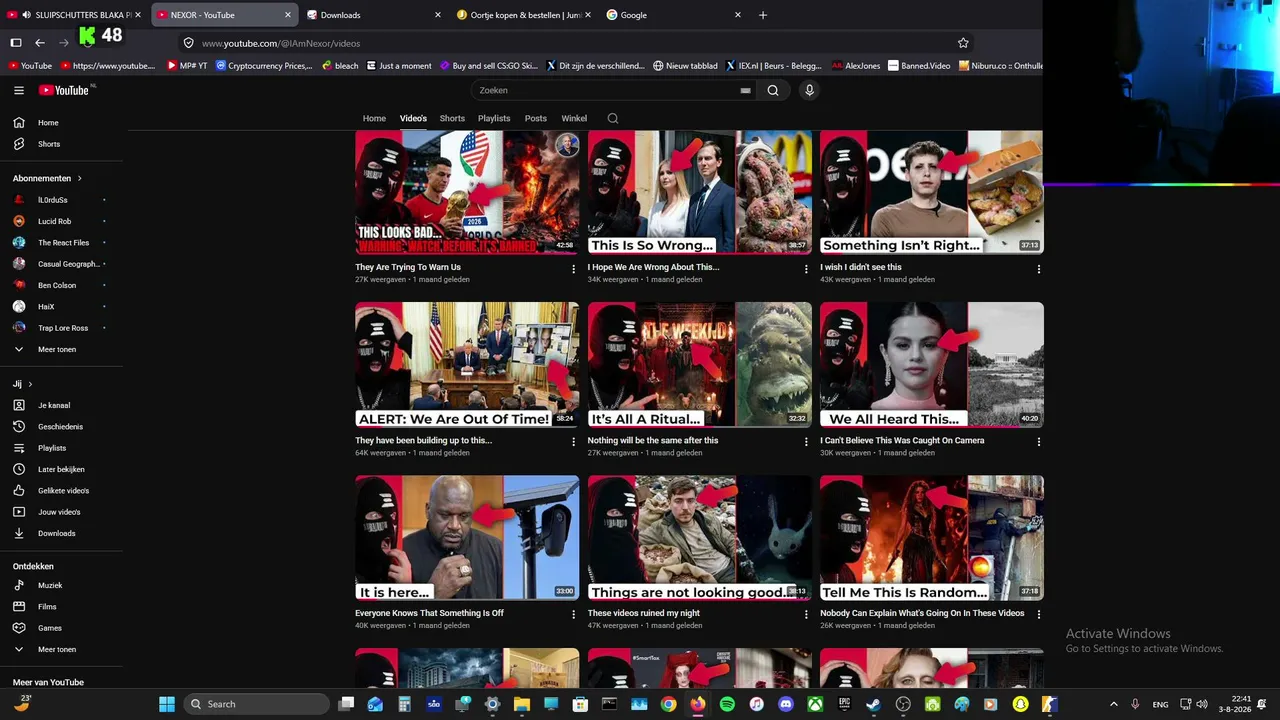Click the Windows Start button
This screenshot has height=720, width=1280.
[x=167, y=704]
